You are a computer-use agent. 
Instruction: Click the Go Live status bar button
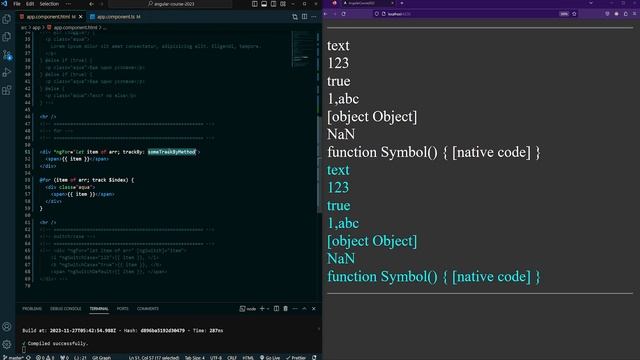click(x=269, y=358)
